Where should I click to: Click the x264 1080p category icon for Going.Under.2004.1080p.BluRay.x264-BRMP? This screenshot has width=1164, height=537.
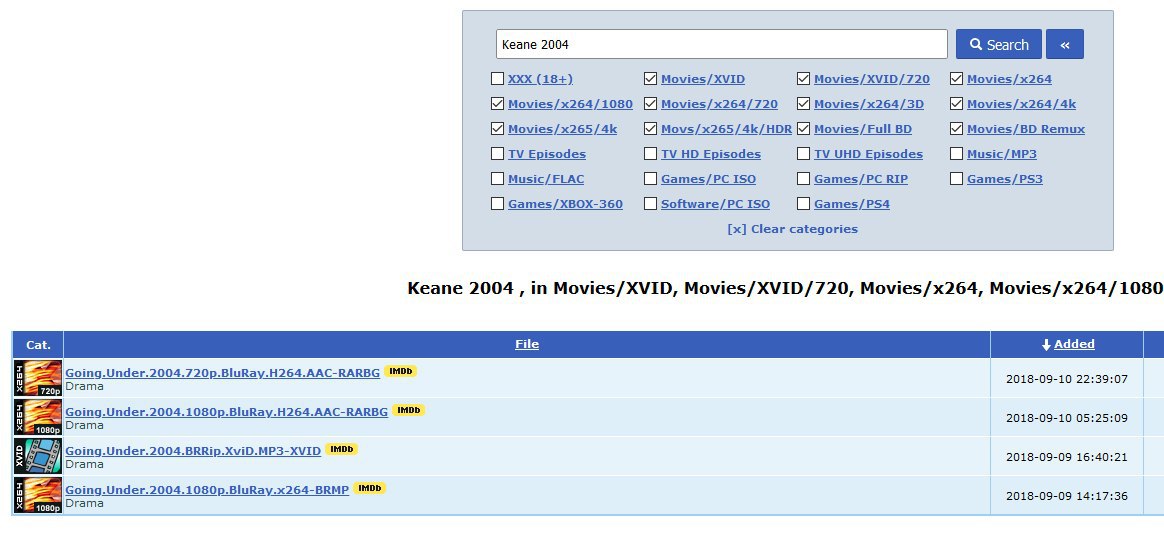tap(38, 495)
